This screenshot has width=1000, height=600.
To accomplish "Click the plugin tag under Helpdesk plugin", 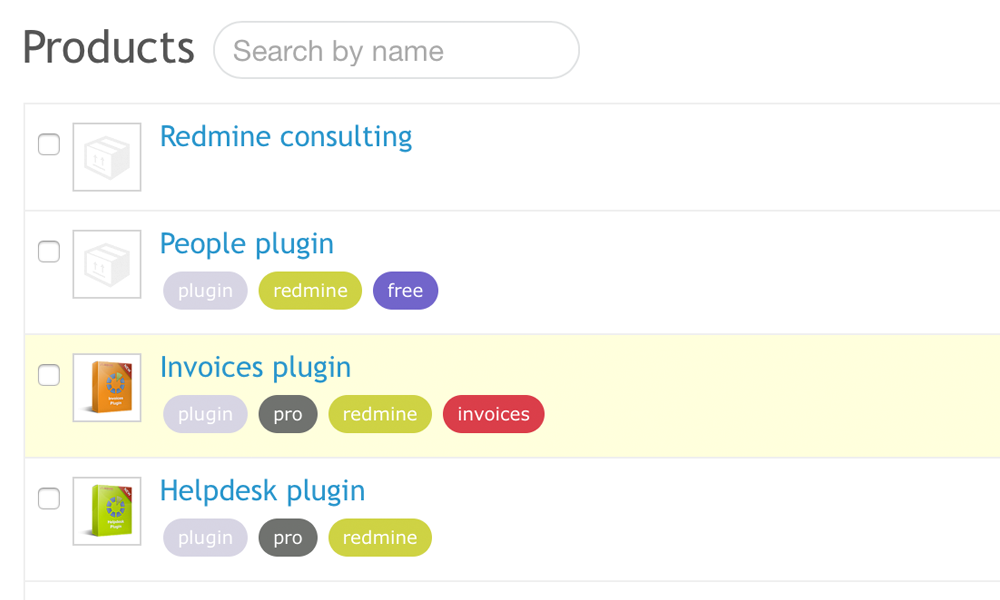I will click(205, 538).
